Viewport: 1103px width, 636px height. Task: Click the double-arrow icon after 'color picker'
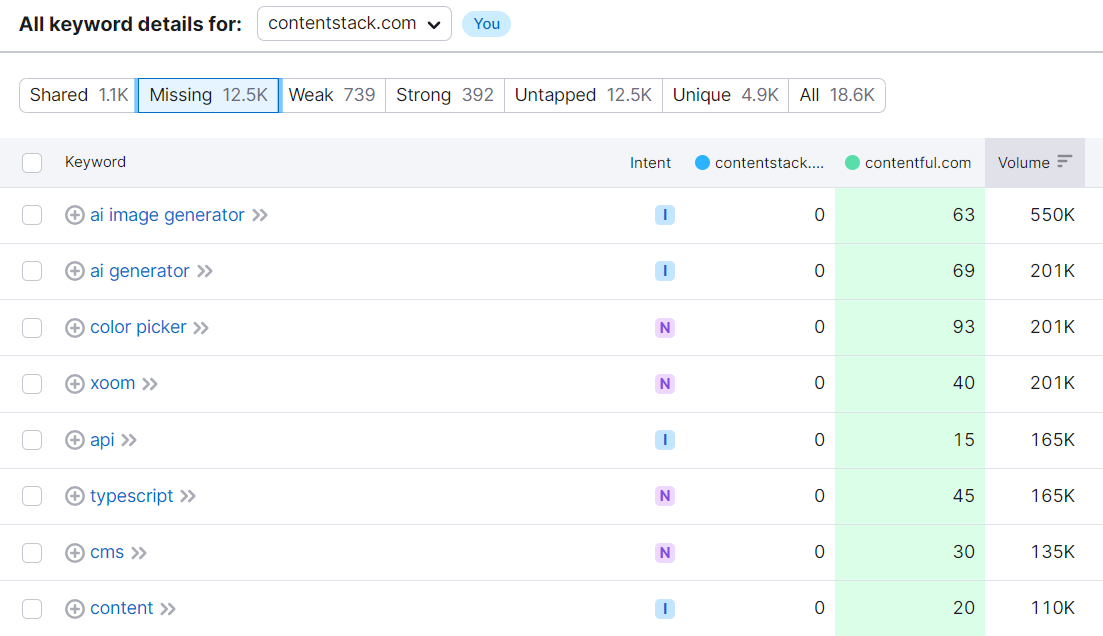point(201,328)
